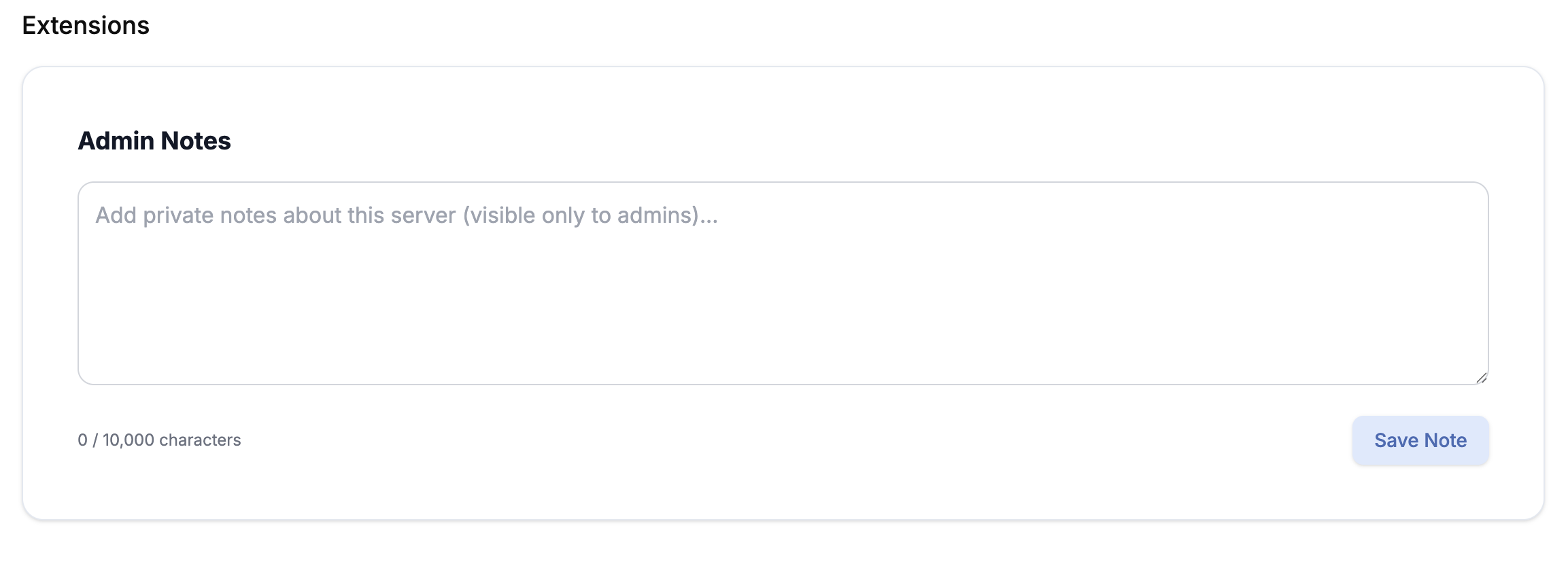Save the admin note
Screen dimensions: 1568x568
(1420, 440)
